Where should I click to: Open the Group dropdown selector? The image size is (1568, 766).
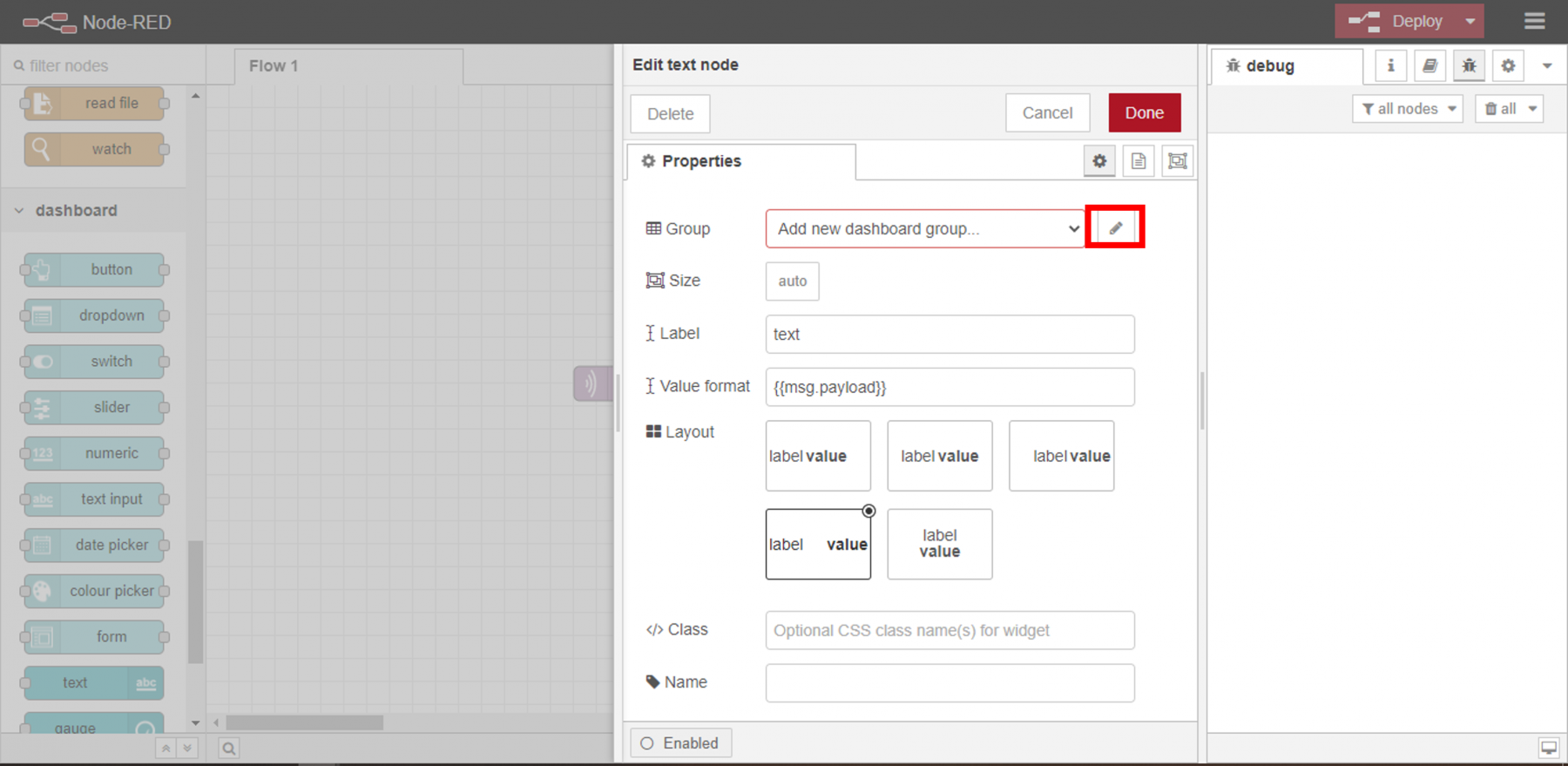pyautogui.click(x=924, y=229)
